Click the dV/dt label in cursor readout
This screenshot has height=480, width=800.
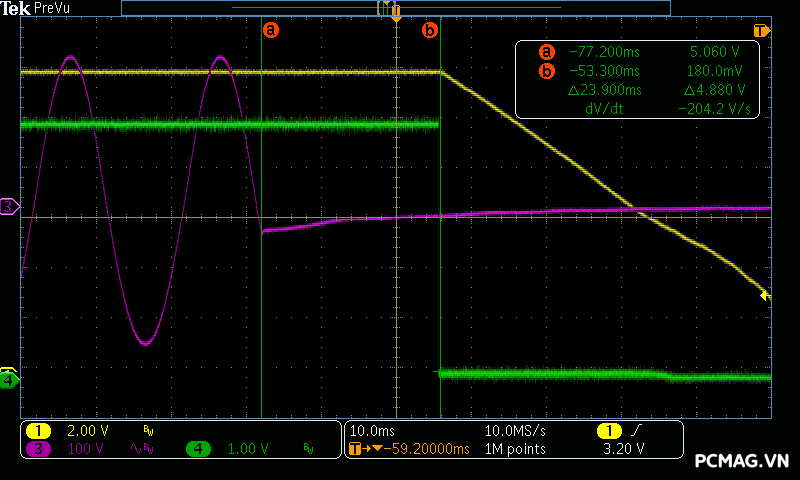[604, 109]
